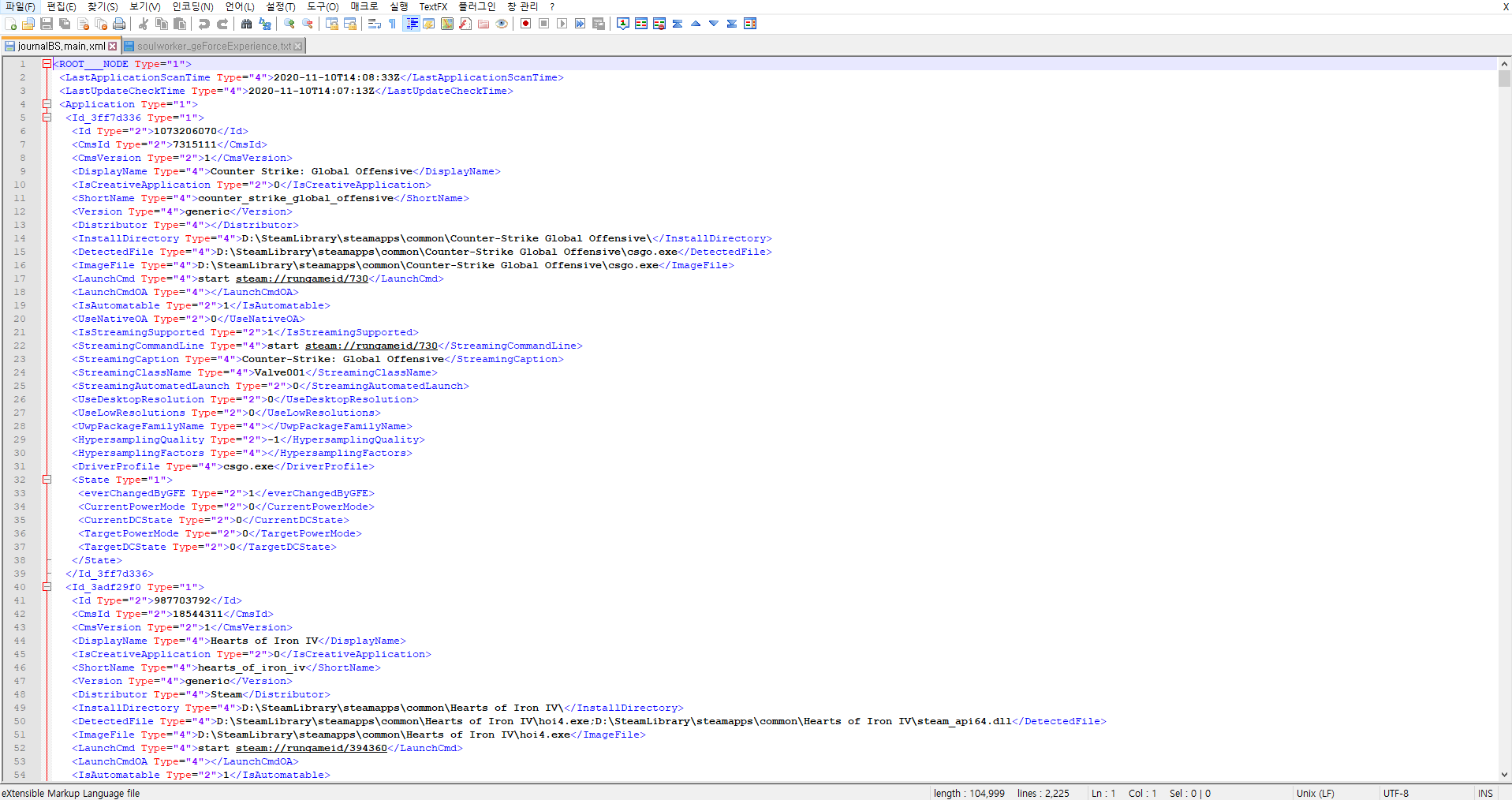This screenshot has height=800, width=1512.
Task: Close the journalBS.main.xml tab
Action: (x=113, y=47)
